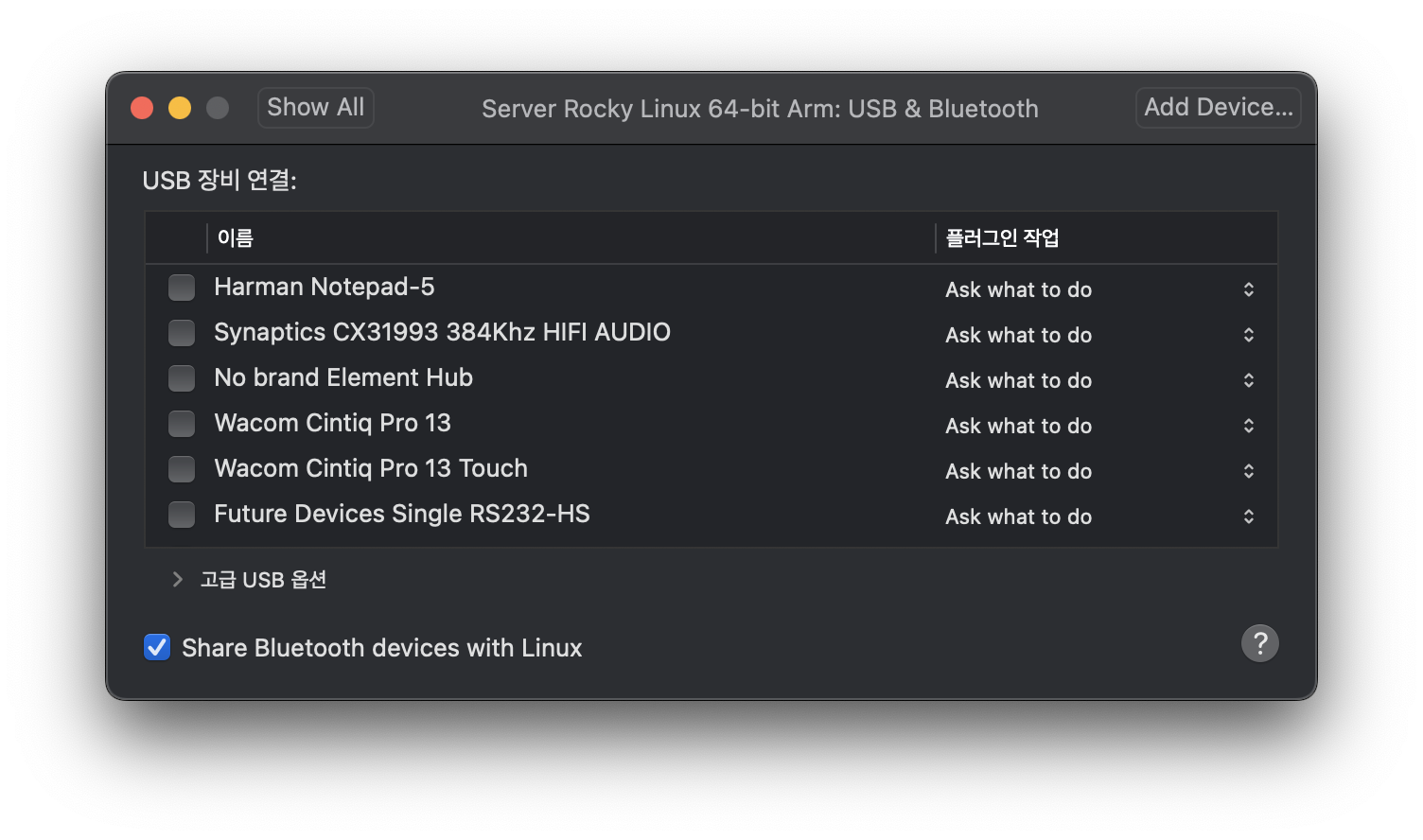Open plug-in action dropdown for Synaptics CX31993
Screen dimensions: 1423x840
1100,335
